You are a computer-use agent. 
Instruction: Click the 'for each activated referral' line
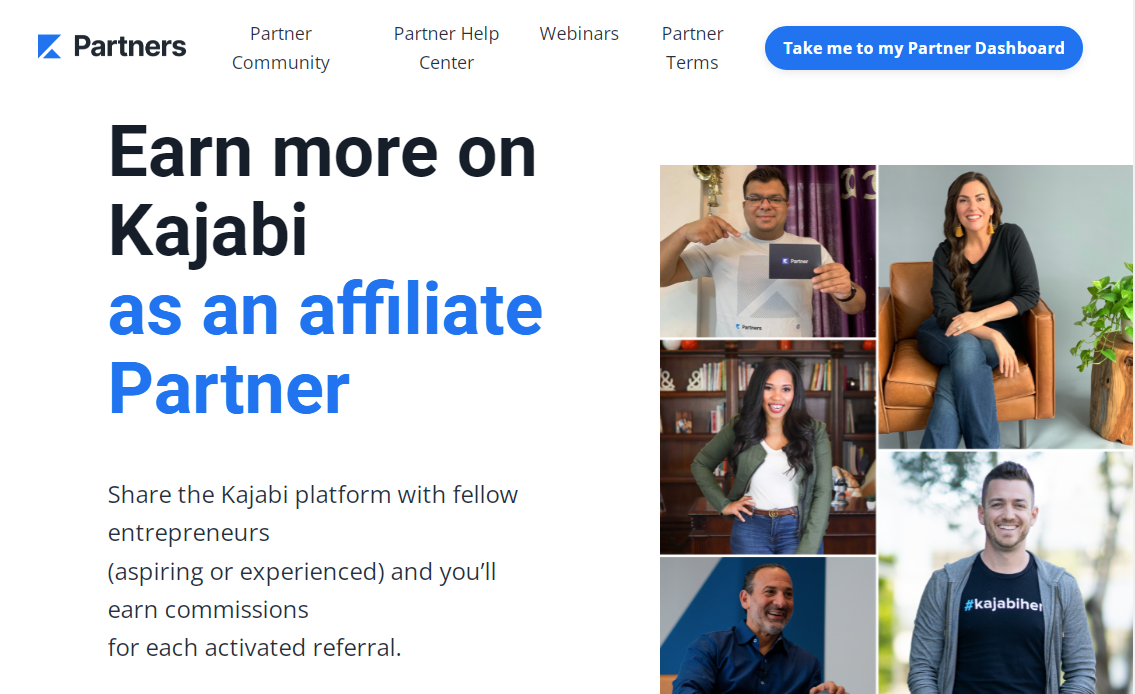[x=254, y=647]
